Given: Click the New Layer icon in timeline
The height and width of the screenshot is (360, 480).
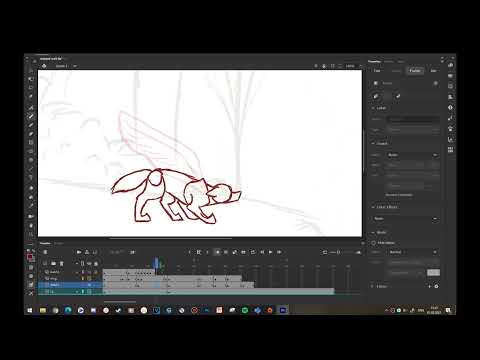Looking at the screenshot, I should click(45, 263).
